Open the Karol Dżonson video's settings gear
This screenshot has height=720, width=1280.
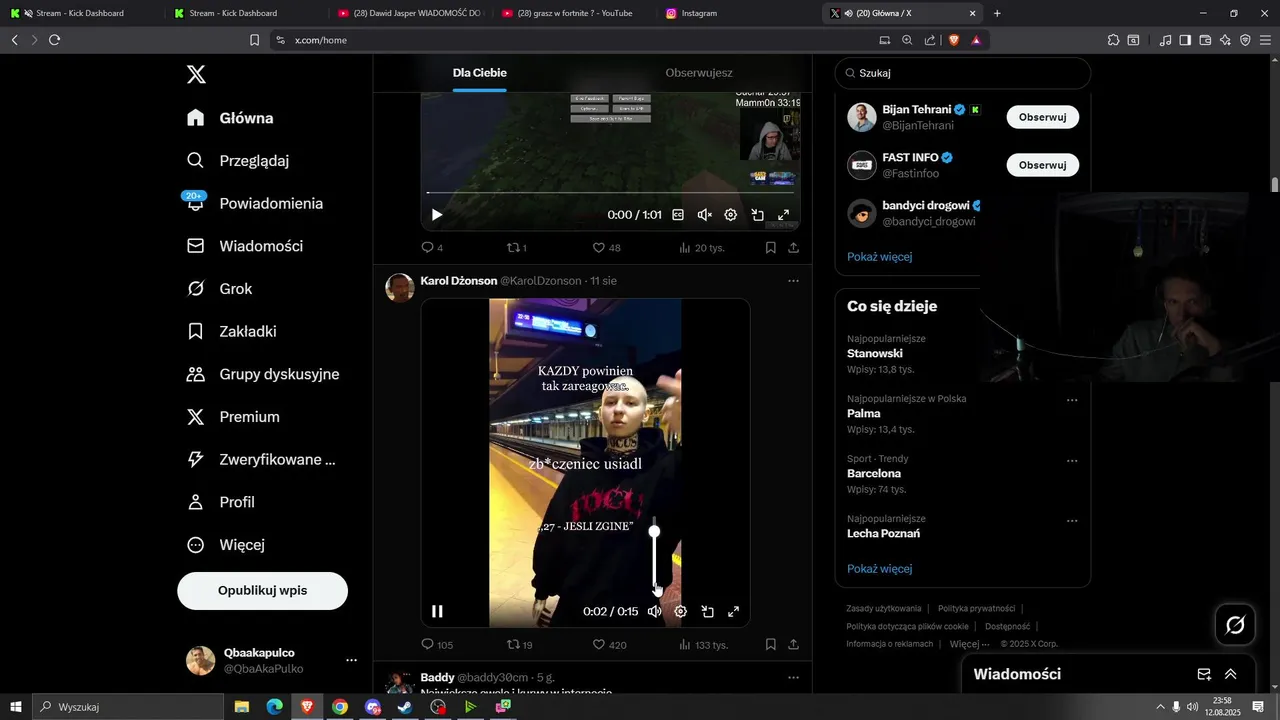[681, 612]
